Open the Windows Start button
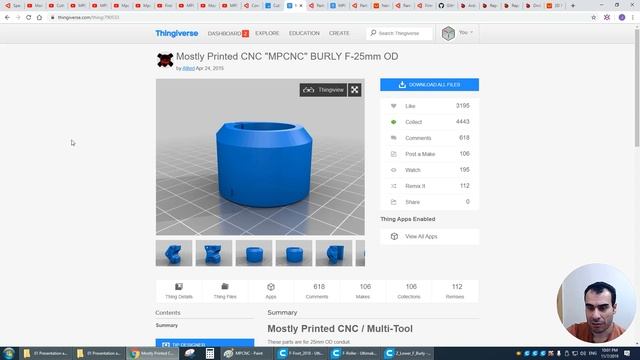Screen dimensions: 640x360 [x=9, y=353]
